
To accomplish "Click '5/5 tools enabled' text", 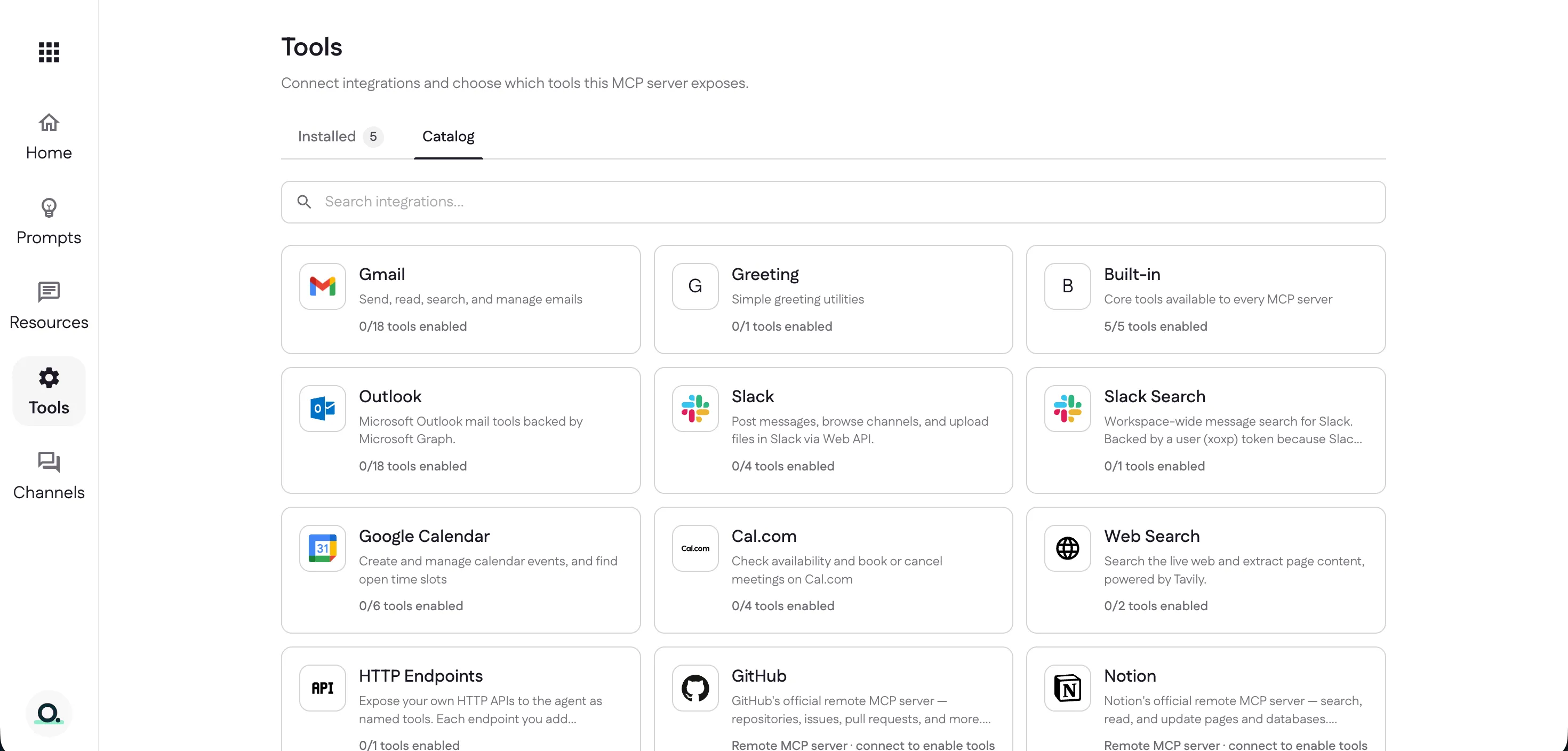I will point(1155,326).
